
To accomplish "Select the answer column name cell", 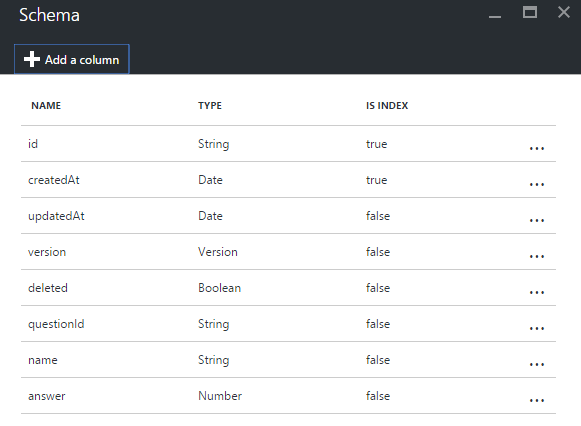I will click(x=47, y=396).
